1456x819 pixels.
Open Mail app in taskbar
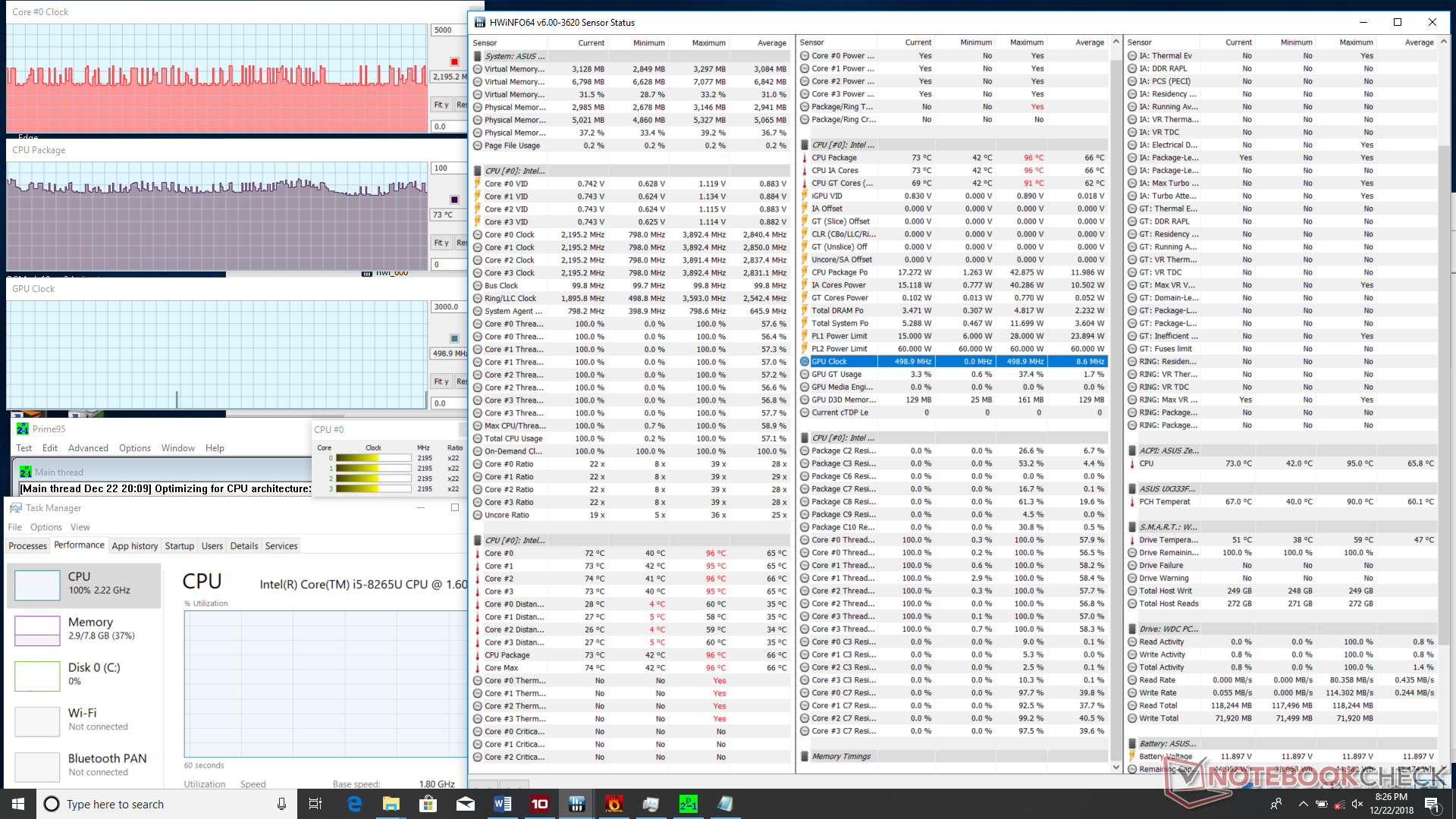(466, 804)
